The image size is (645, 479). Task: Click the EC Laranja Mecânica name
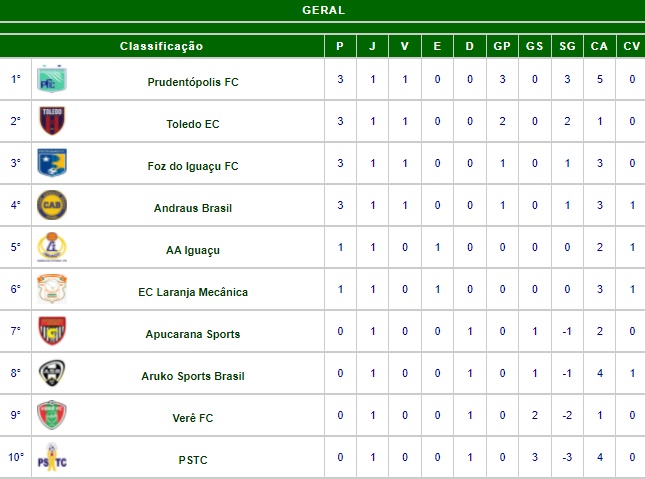(x=193, y=292)
